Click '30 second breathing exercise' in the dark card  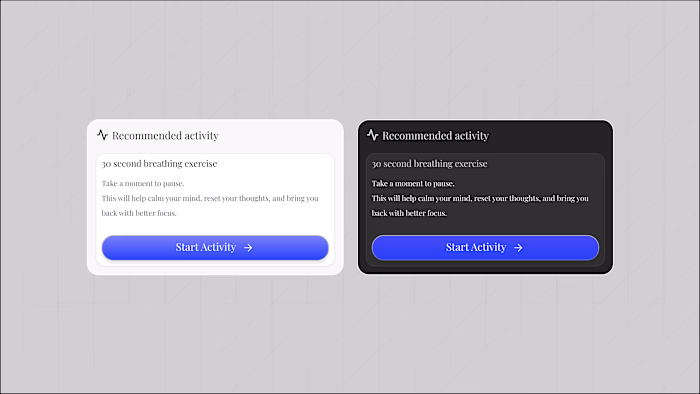coord(429,164)
